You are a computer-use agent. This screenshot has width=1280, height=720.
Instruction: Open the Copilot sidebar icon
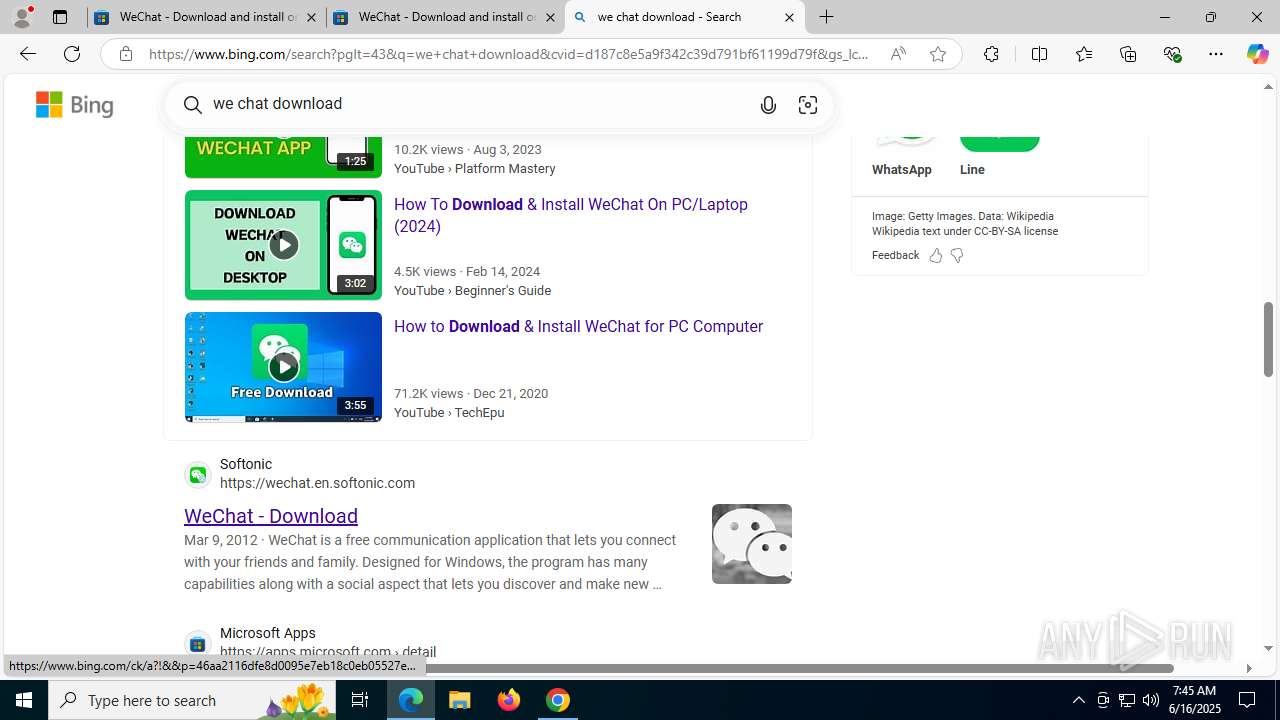coord(1257,54)
